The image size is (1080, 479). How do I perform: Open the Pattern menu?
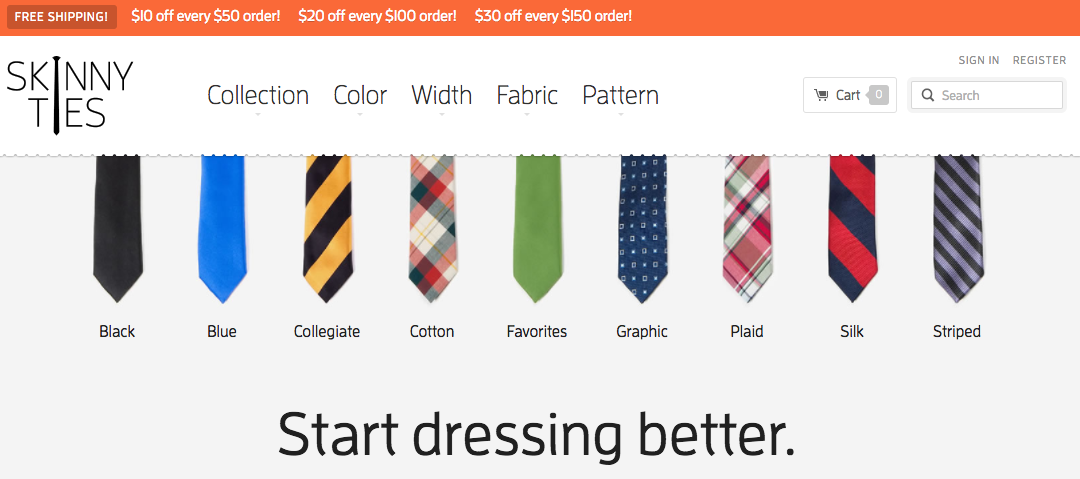tap(620, 96)
